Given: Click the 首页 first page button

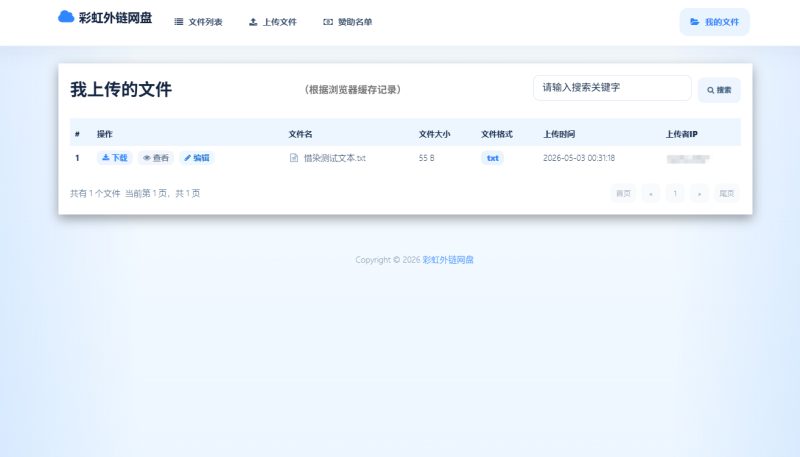Looking at the screenshot, I should point(623,193).
